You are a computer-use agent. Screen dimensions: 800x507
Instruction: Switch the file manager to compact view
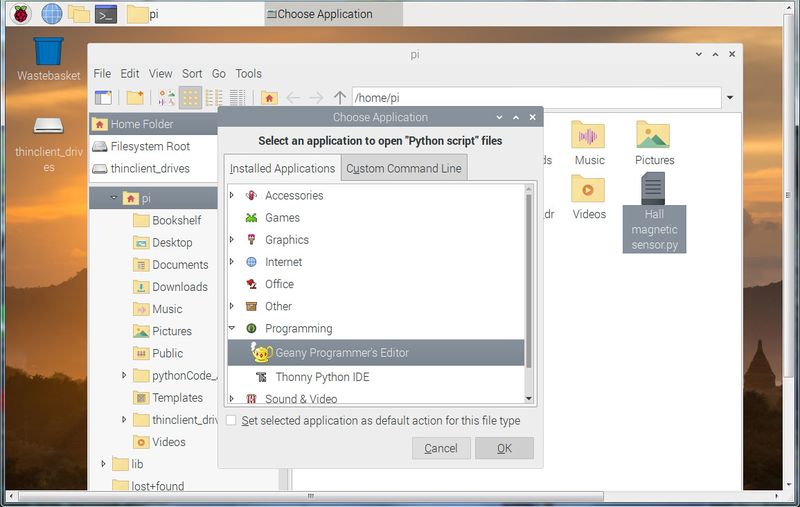tap(214, 97)
